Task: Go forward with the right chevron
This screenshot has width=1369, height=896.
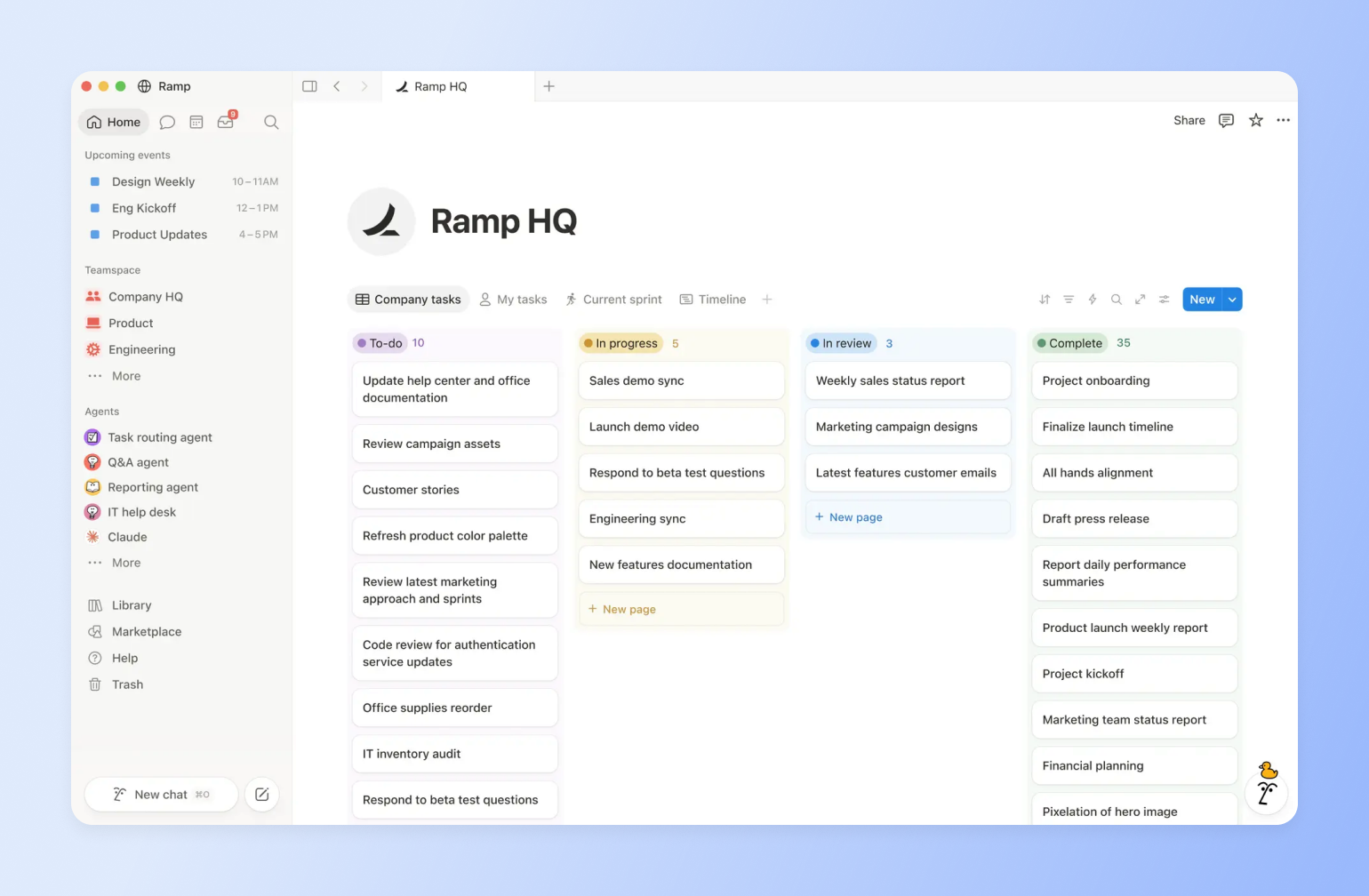Action: point(364,86)
